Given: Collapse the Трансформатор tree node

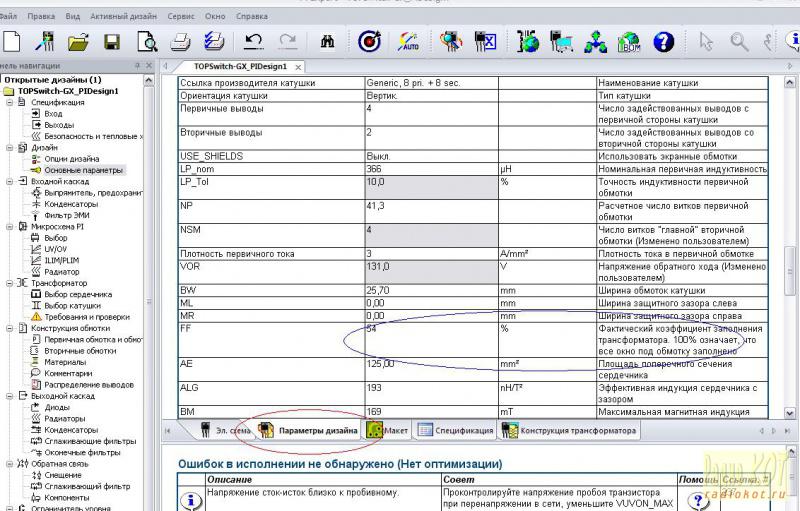Looking at the screenshot, I should pos(9,283).
